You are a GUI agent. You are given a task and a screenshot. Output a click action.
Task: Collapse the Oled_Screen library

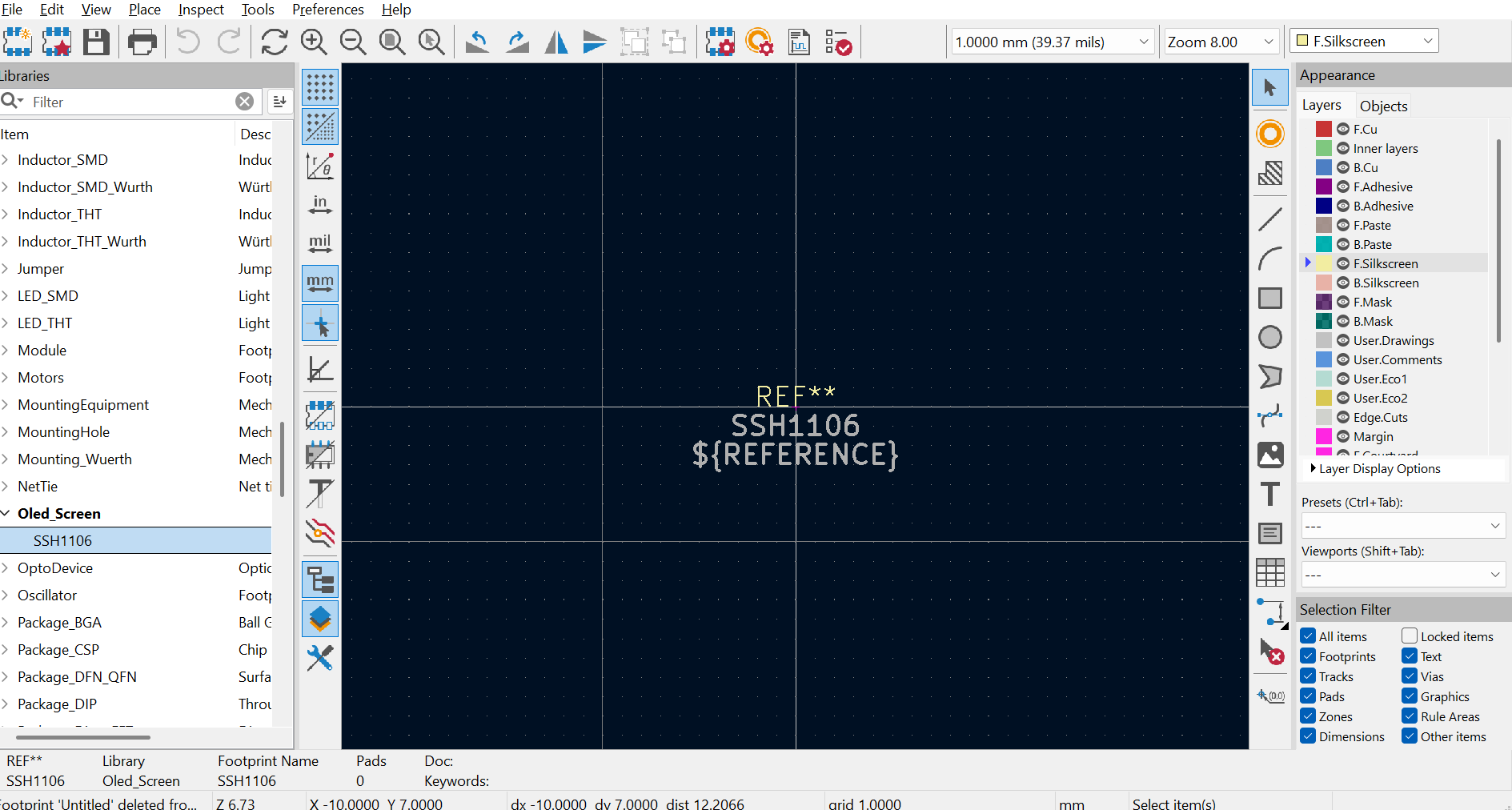coord(6,514)
